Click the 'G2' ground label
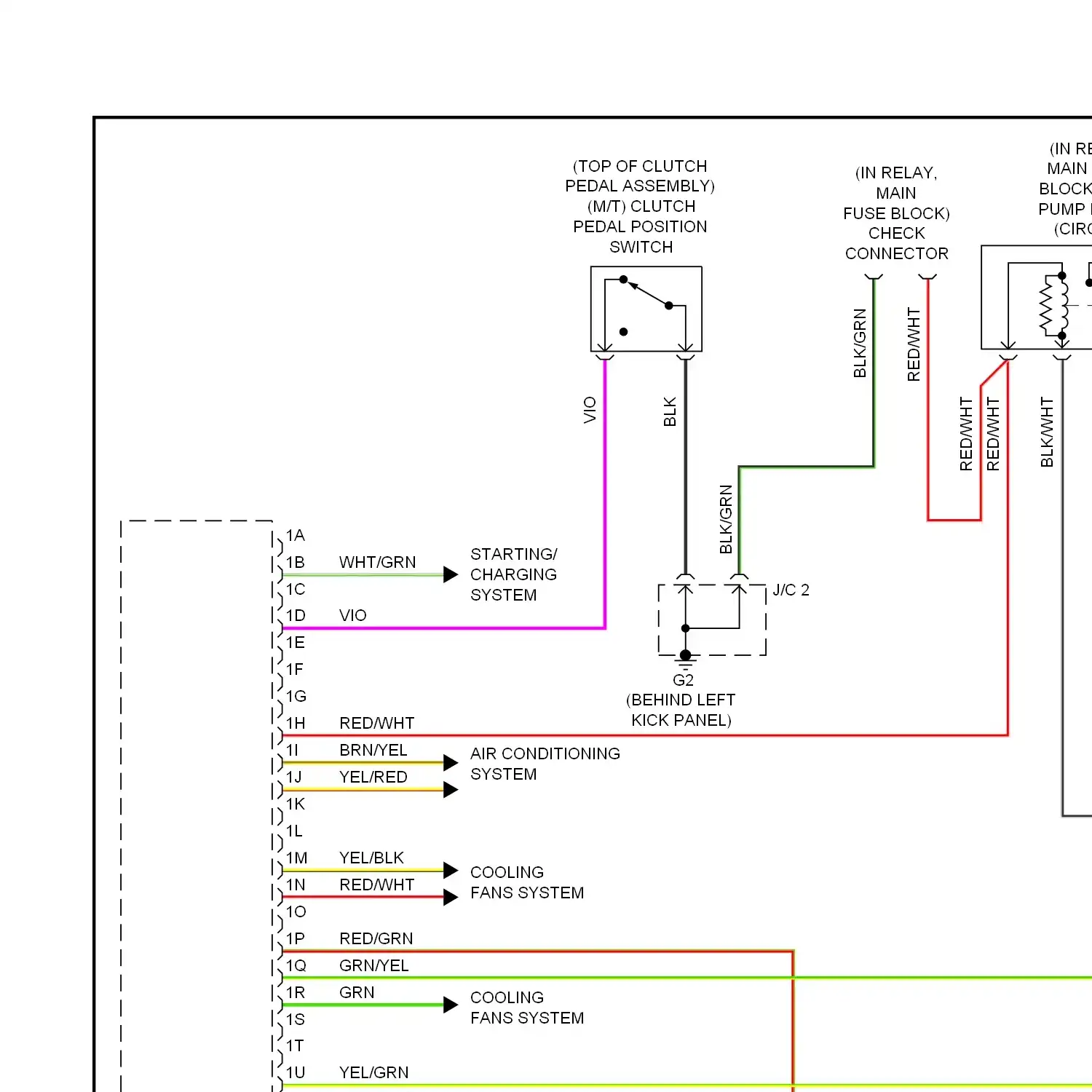 pos(683,680)
